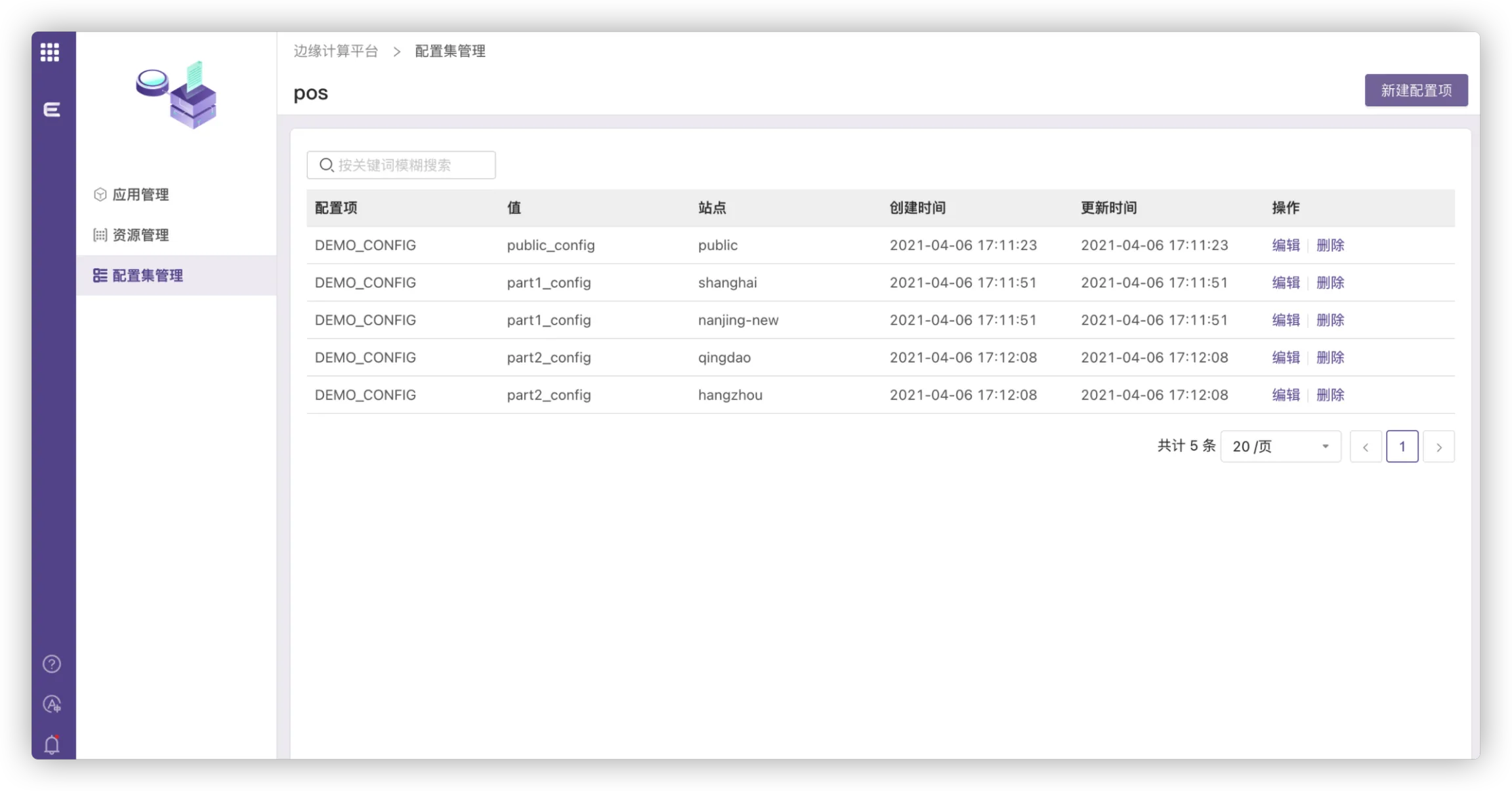This screenshot has width=1512, height=791.
Task: Open 资源管理 in the sidebar
Action: (x=140, y=235)
